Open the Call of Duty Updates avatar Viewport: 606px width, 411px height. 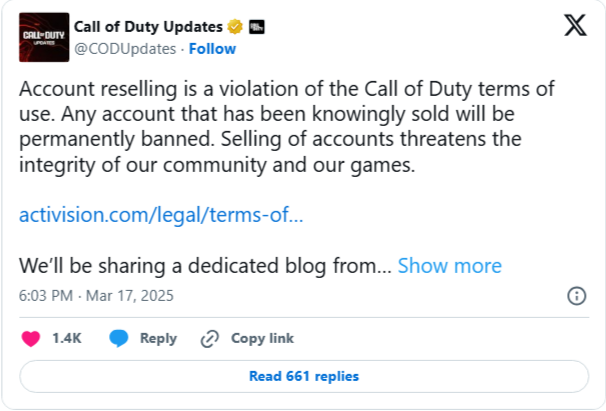(44, 37)
